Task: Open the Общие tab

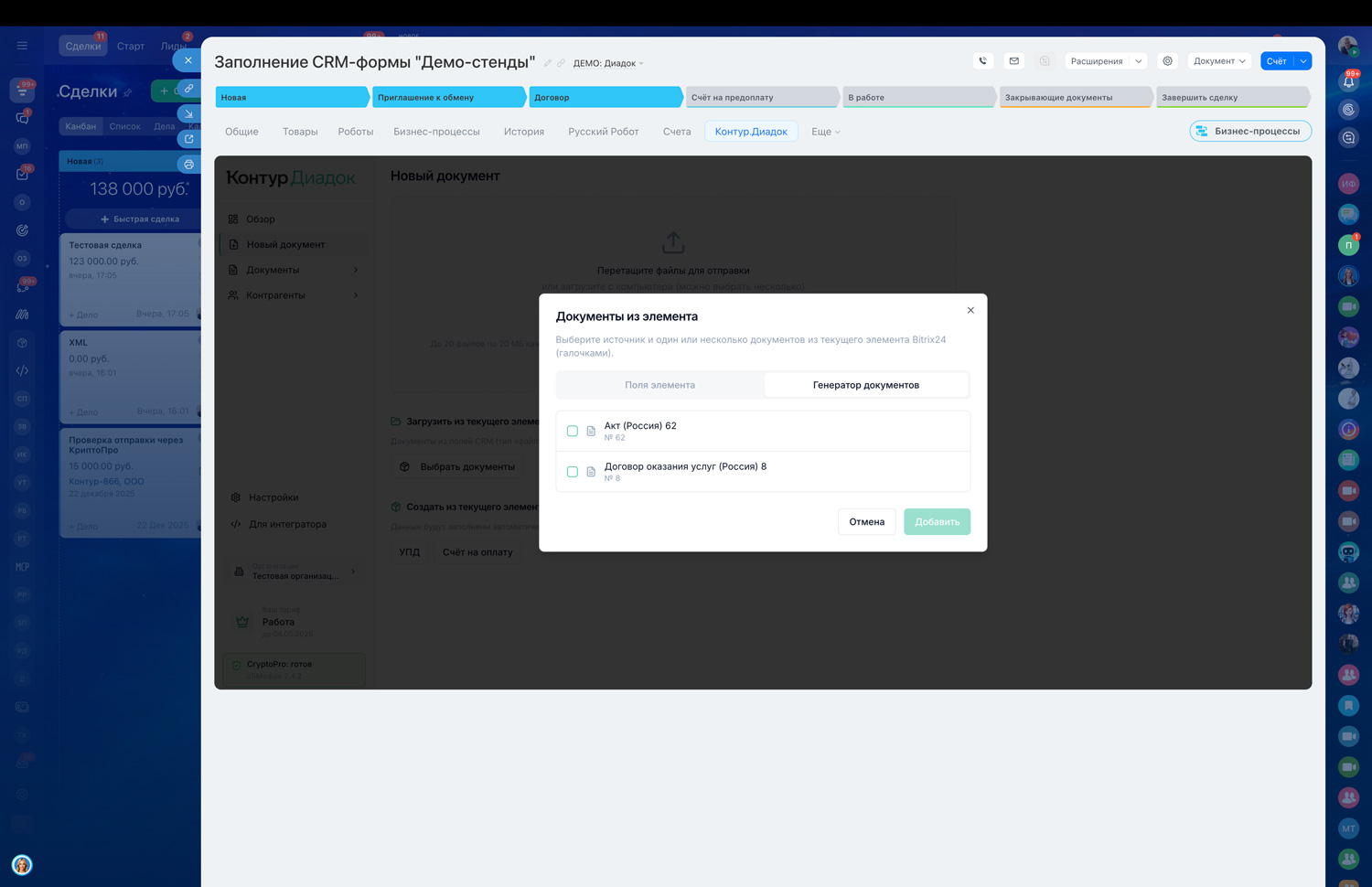Action: (x=241, y=132)
